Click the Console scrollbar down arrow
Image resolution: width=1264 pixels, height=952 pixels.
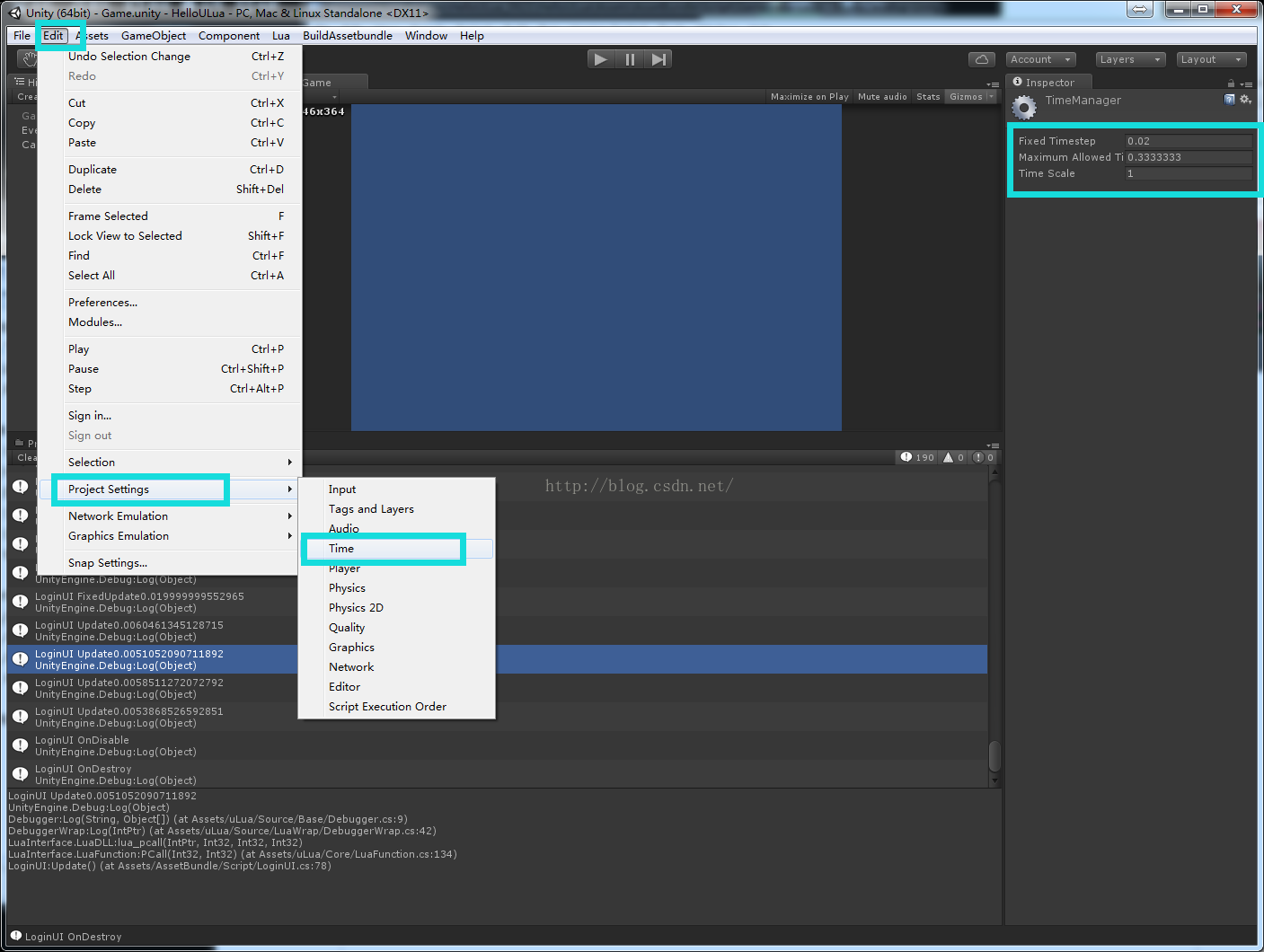994,781
